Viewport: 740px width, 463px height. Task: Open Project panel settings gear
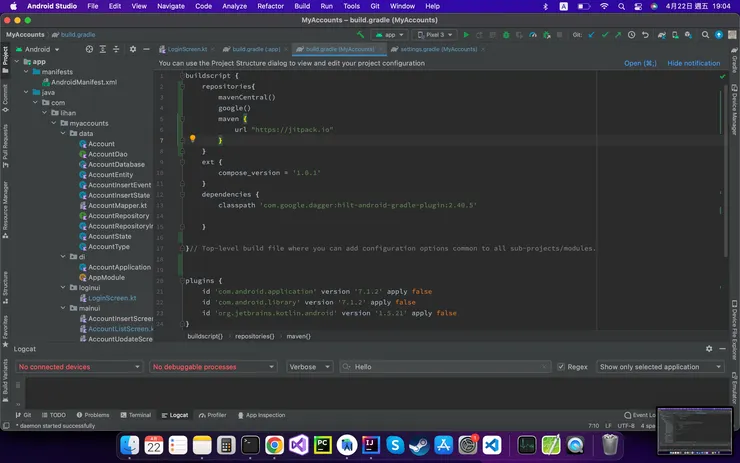133,48
